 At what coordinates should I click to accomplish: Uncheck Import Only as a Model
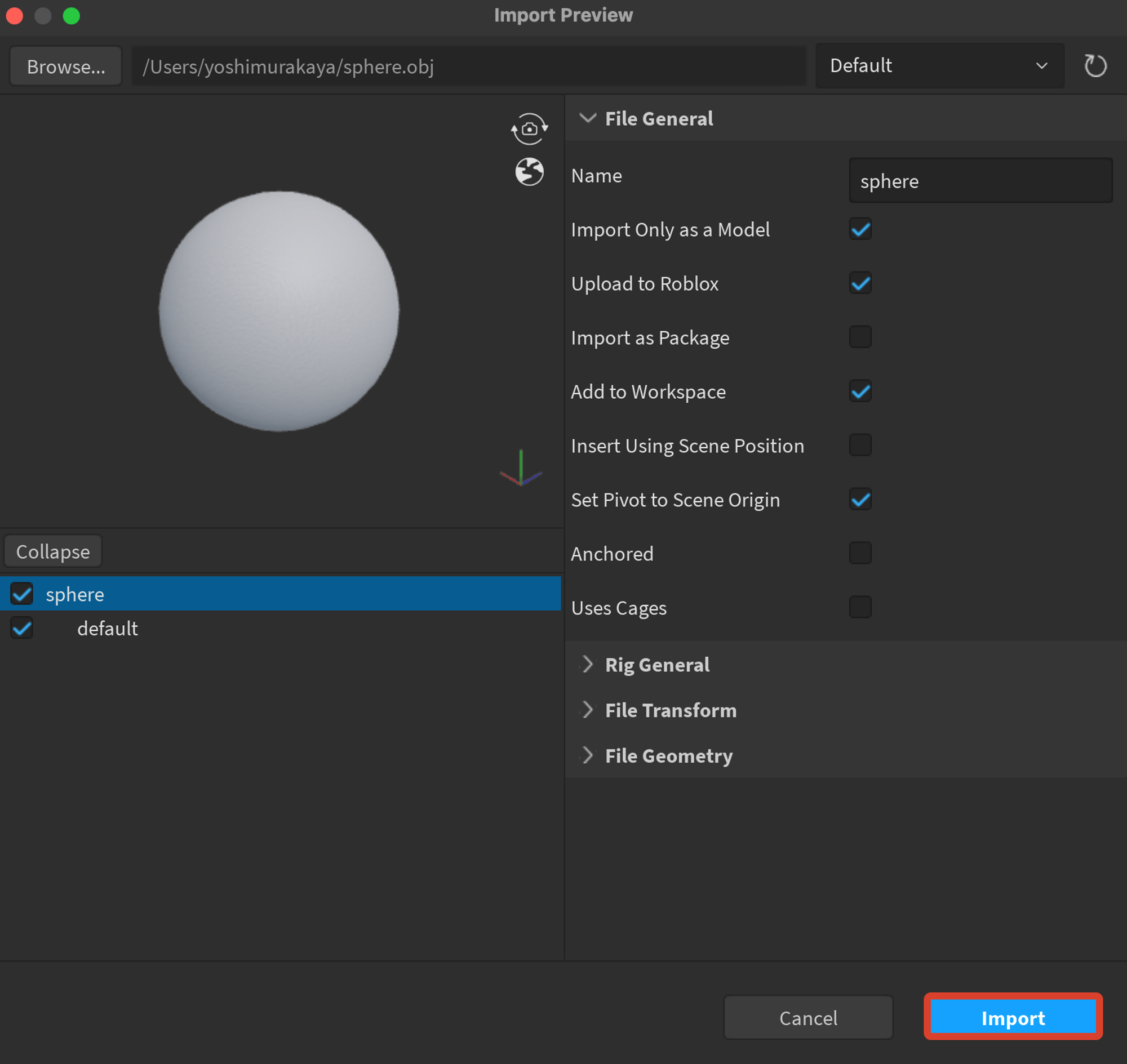coord(860,229)
